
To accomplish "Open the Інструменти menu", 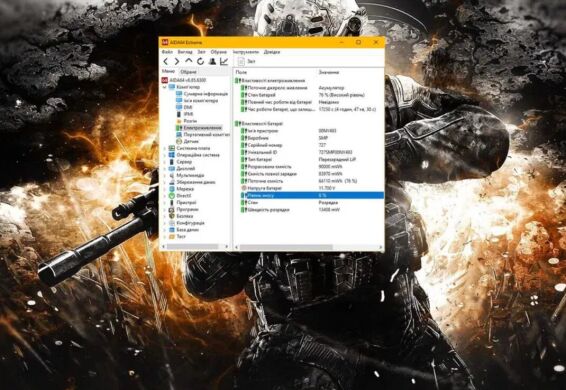I will (x=246, y=52).
